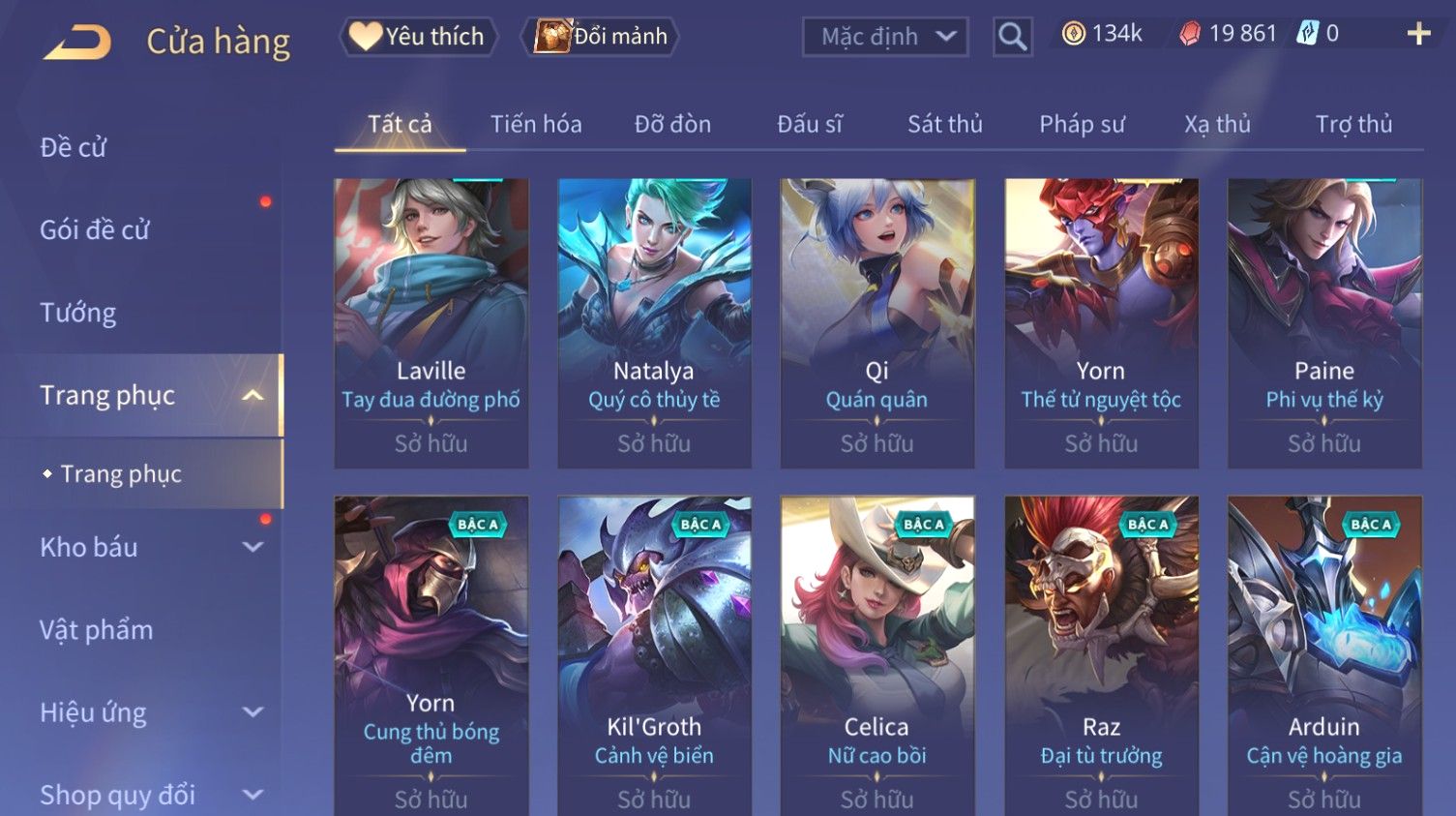Image resolution: width=1456 pixels, height=816 pixels.
Task: Select Natalya Quý cô thủy tề skin
Action: tap(654, 323)
